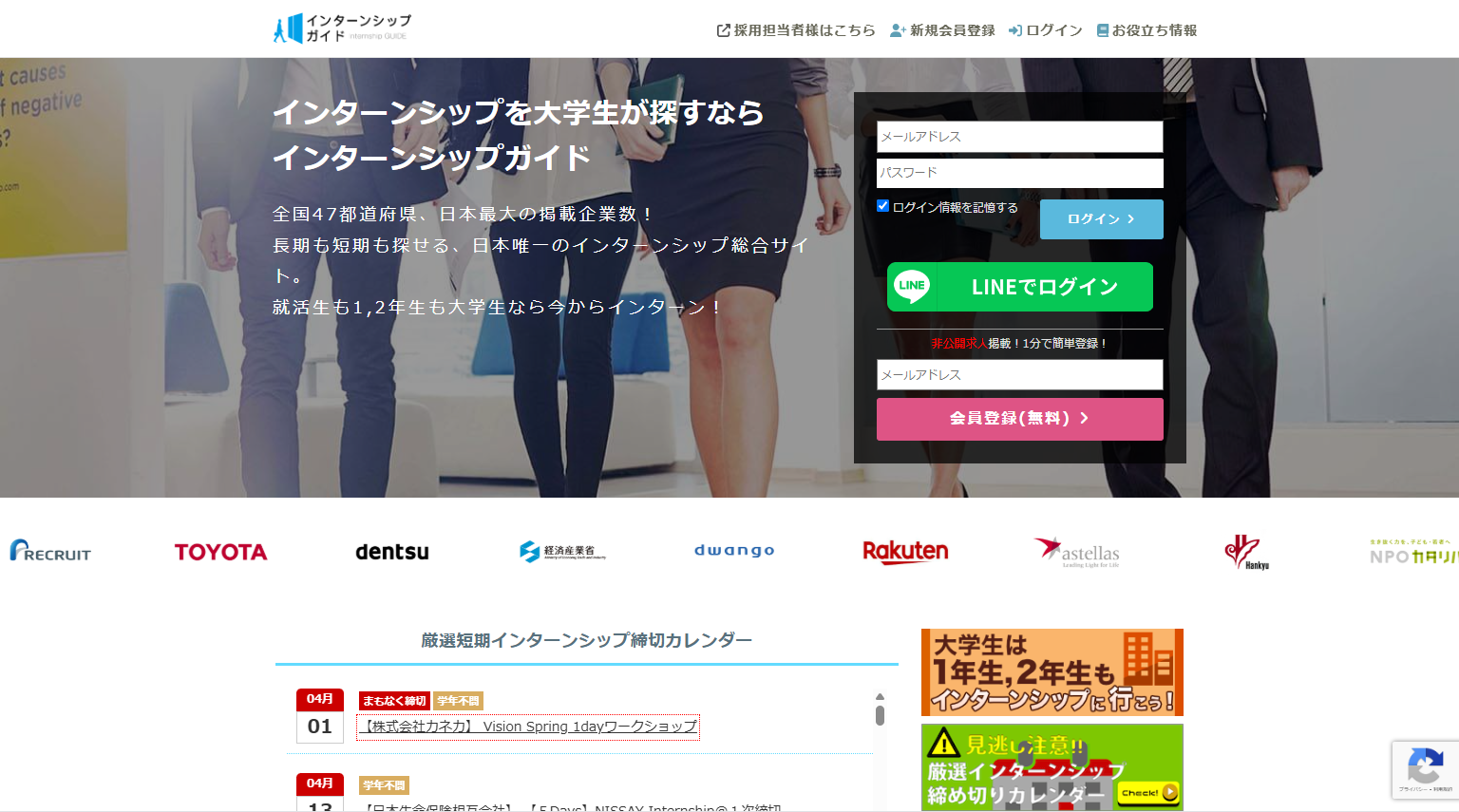Open 株式会社カネカ Vision Spring 1dayワークショップ link
This screenshot has height=812, width=1459.
pyautogui.click(x=528, y=727)
